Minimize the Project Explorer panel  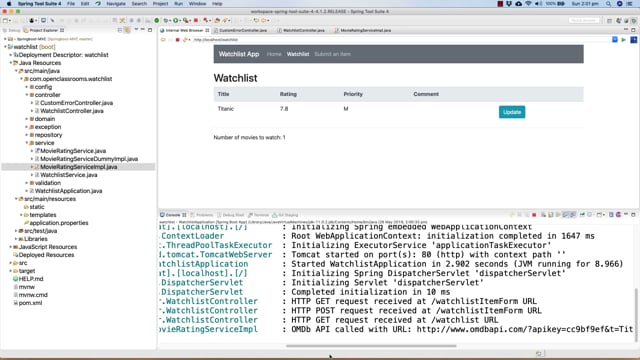click(143, 30)
